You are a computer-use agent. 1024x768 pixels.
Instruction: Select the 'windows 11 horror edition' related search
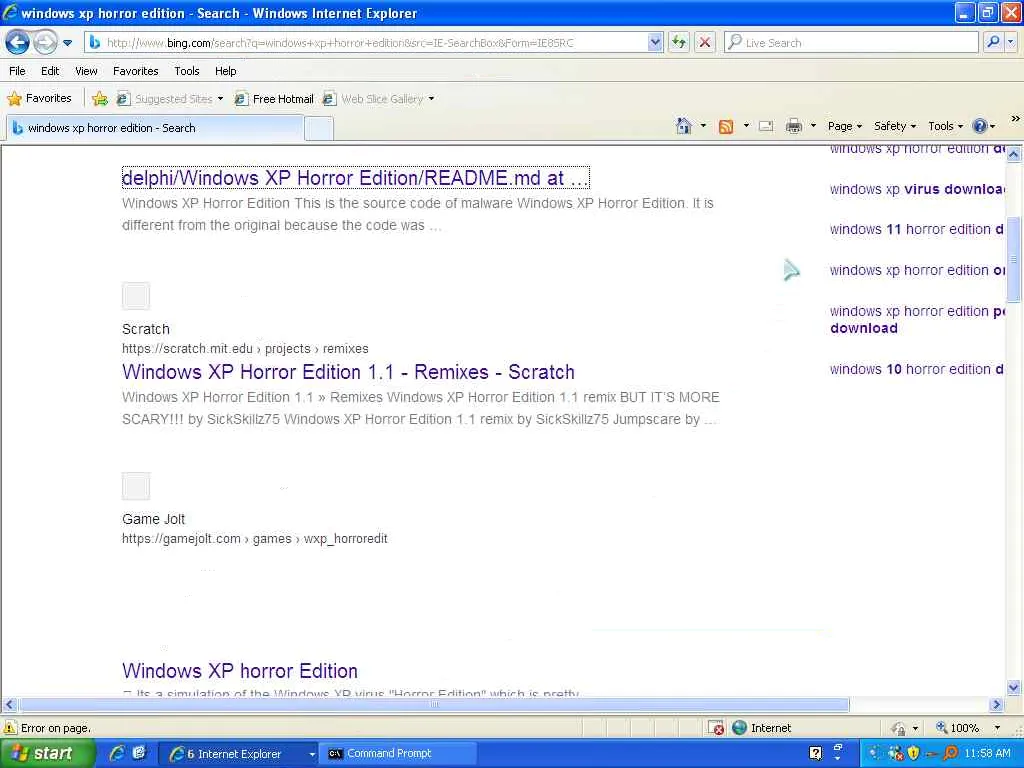pos(917,229)
